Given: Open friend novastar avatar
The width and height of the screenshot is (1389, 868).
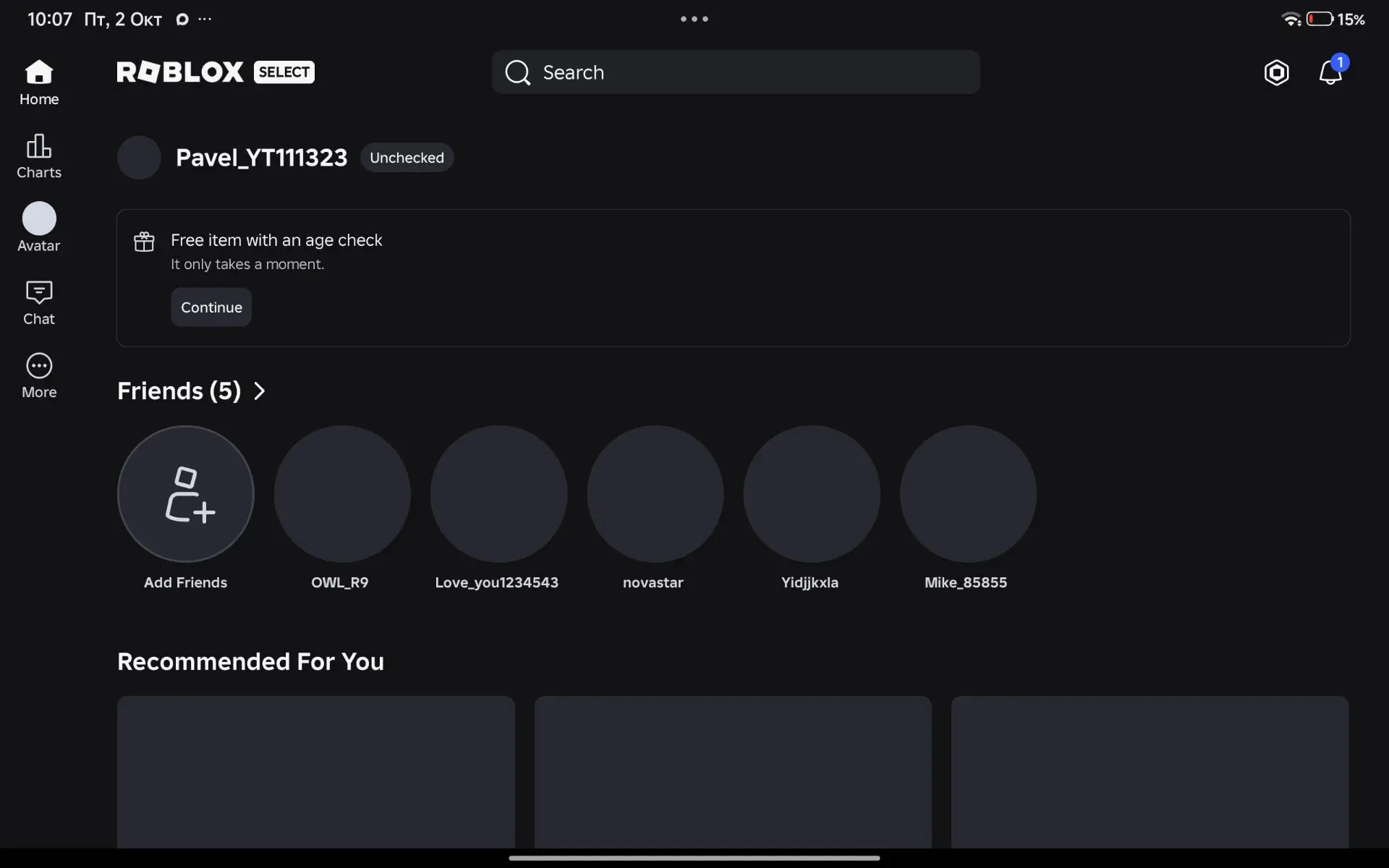Looking at the screenshot, I should coord(655,493).
